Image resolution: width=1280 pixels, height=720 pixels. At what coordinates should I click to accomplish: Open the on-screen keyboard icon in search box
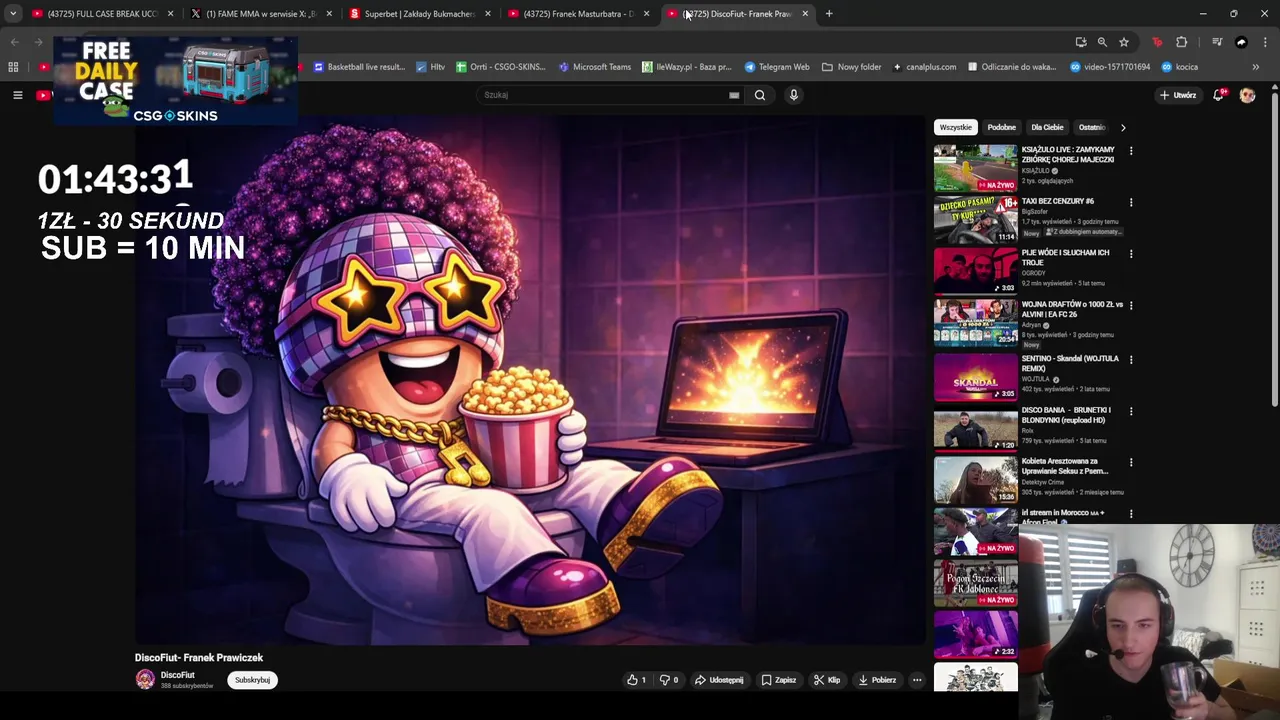click(734, 95)
